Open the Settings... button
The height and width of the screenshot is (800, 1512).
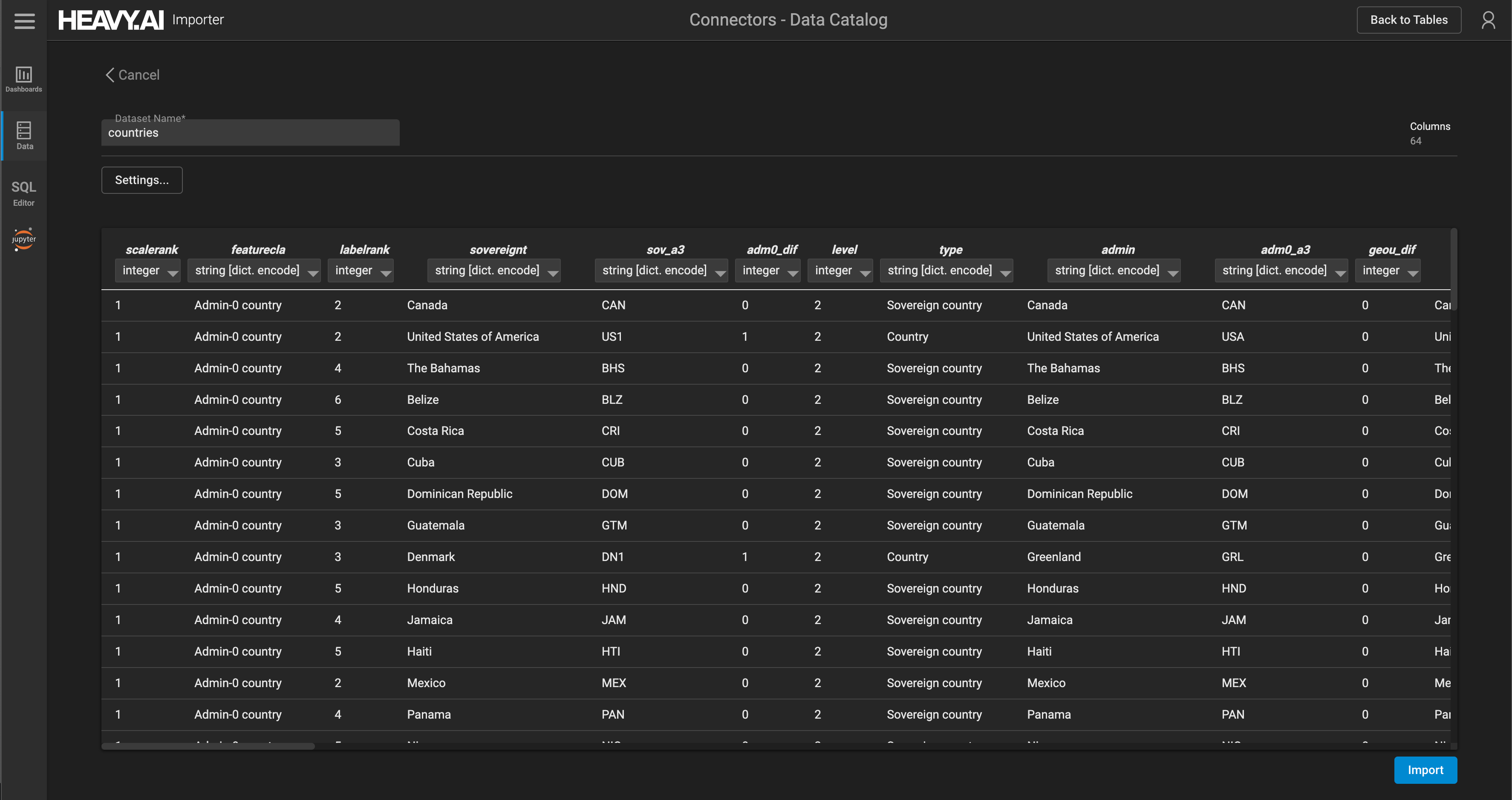141,180
